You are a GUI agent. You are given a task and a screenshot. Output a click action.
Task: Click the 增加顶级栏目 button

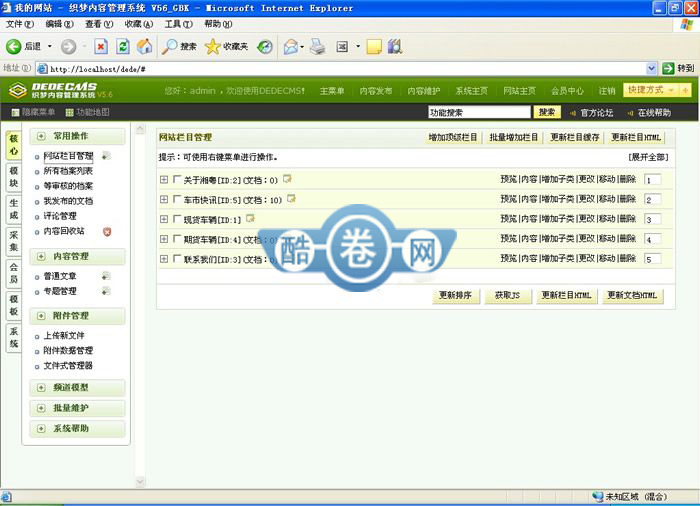(x=453, y=137)
